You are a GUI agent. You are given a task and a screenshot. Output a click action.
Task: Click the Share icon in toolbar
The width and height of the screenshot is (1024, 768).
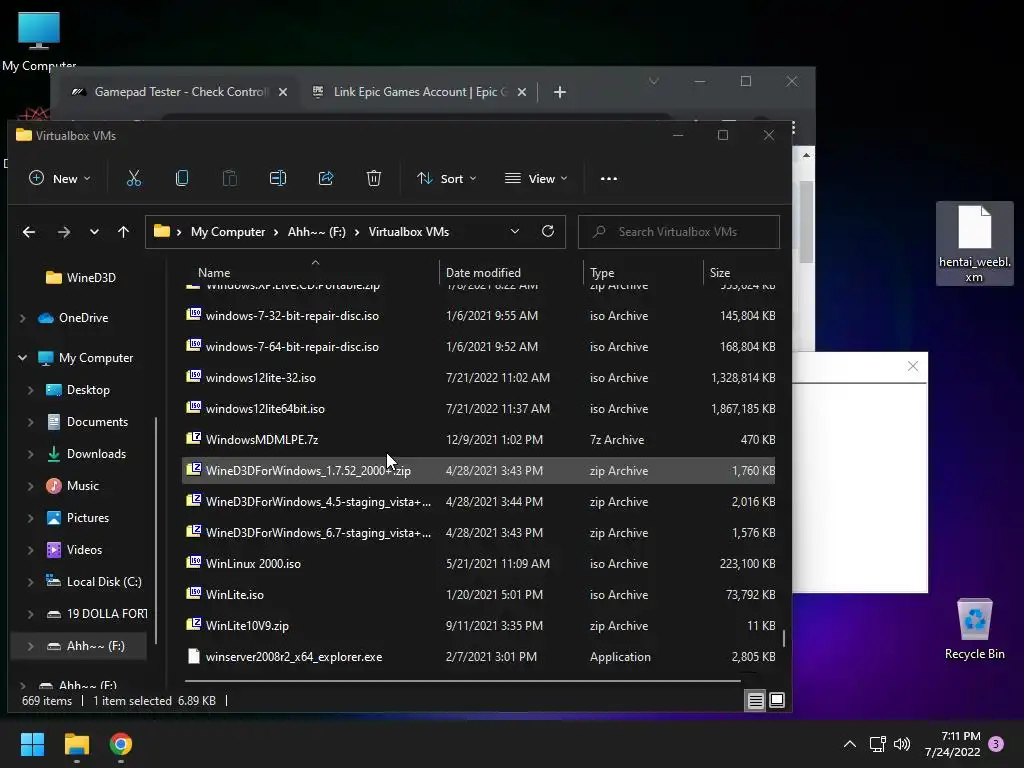[x=326, y=178]
